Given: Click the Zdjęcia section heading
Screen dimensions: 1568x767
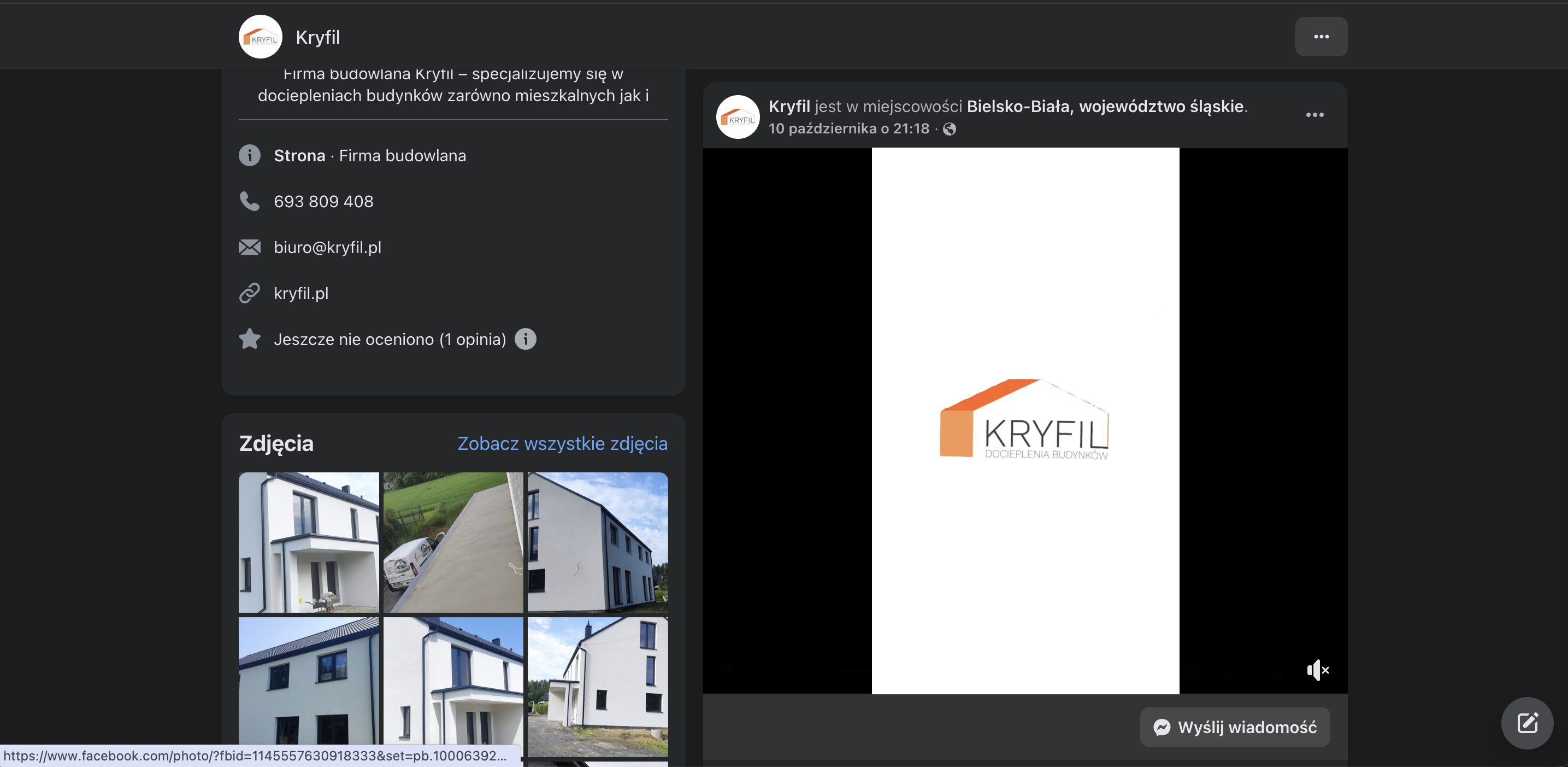Looking at the screenshot, I should (x=276, y=443).
